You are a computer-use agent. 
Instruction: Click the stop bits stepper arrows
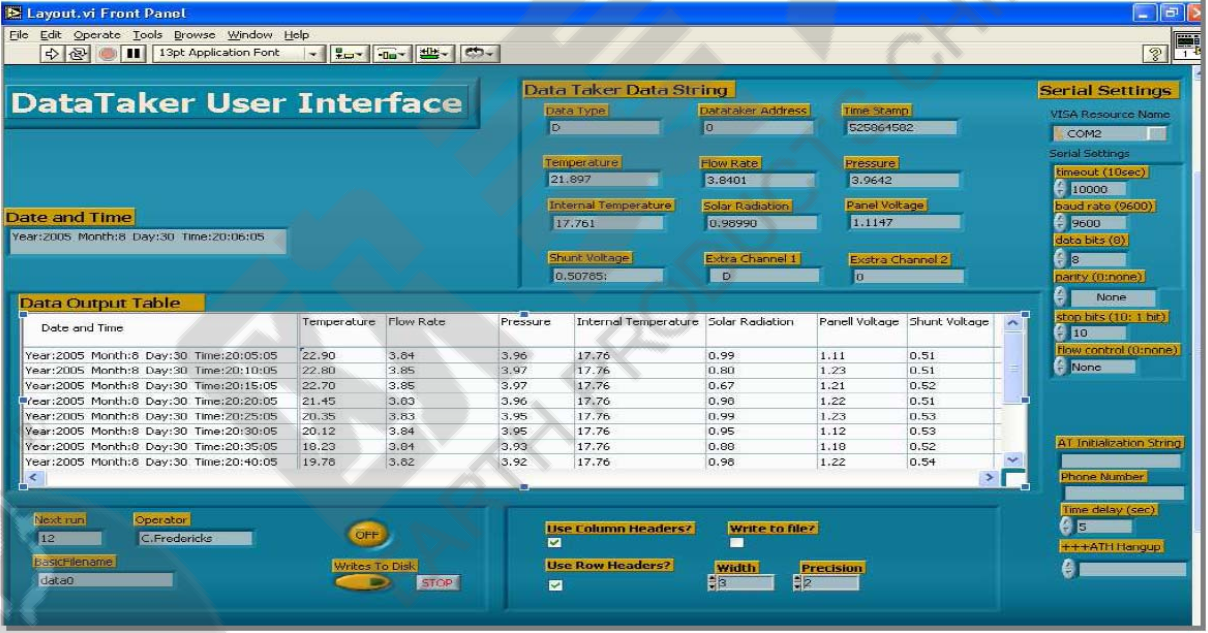(x=1062, y=332)
